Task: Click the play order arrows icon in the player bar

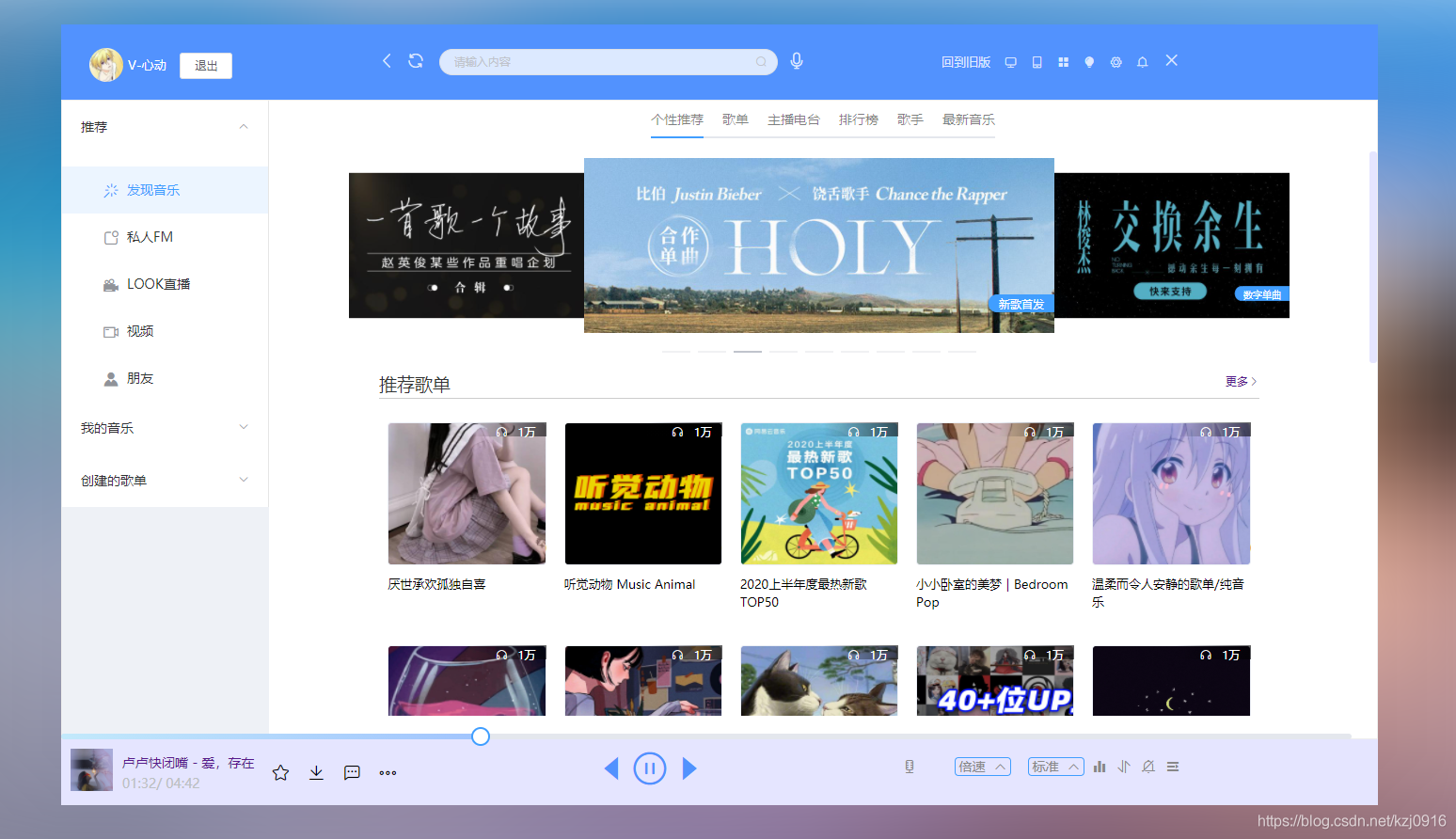Action: point(1124,767)
